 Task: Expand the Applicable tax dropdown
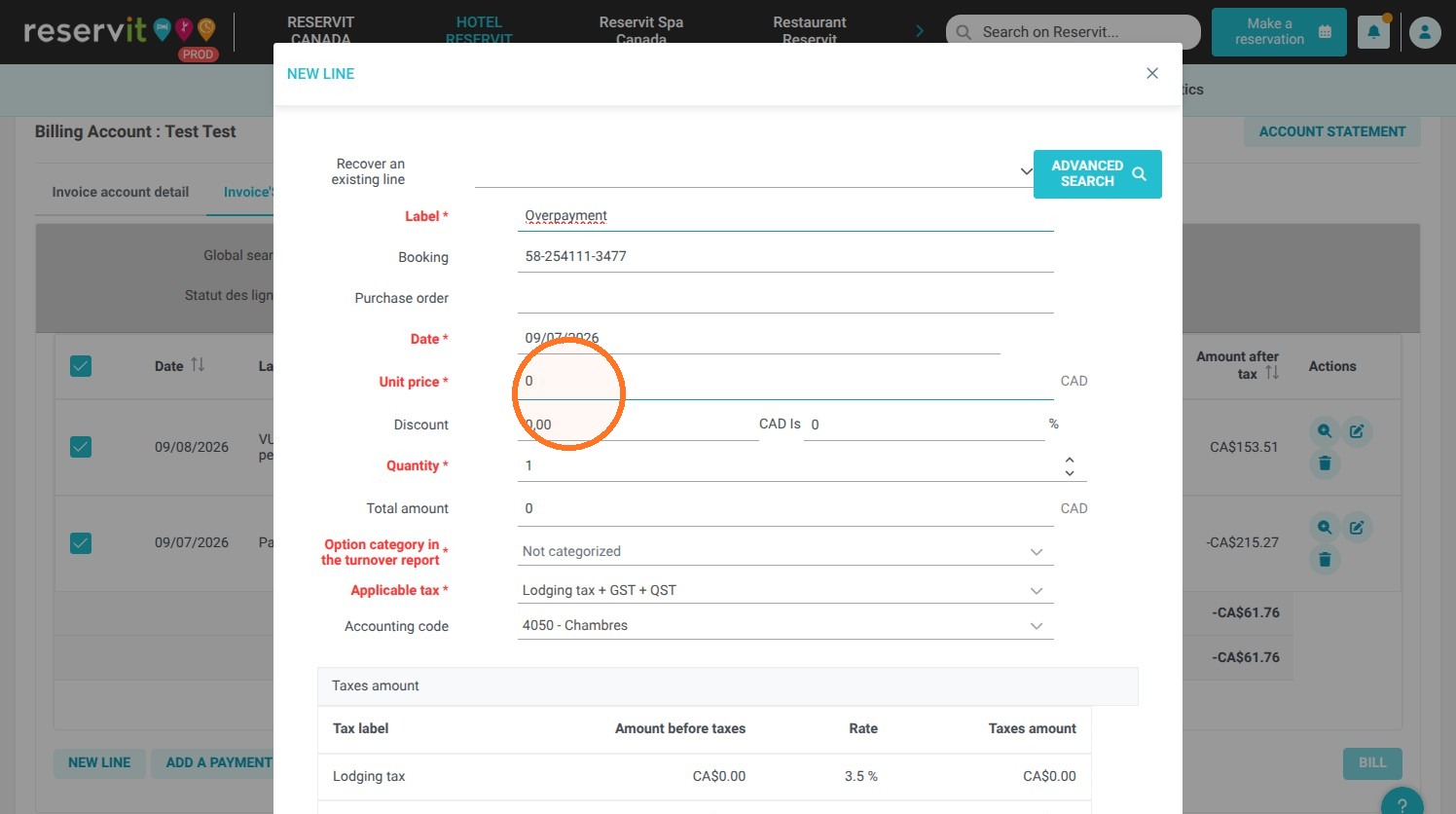(785, 590)
